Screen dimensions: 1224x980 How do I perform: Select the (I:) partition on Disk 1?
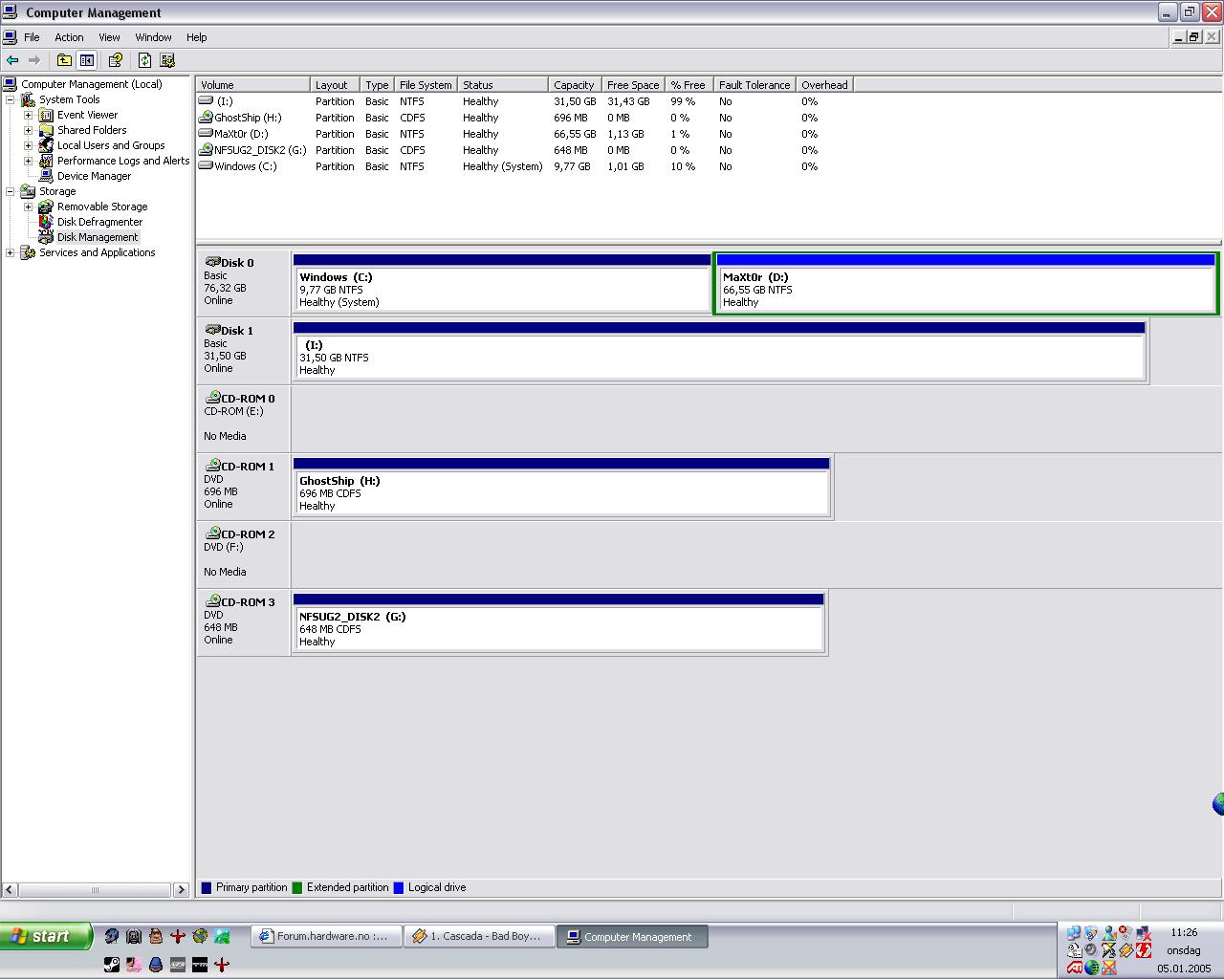point(719,351)
